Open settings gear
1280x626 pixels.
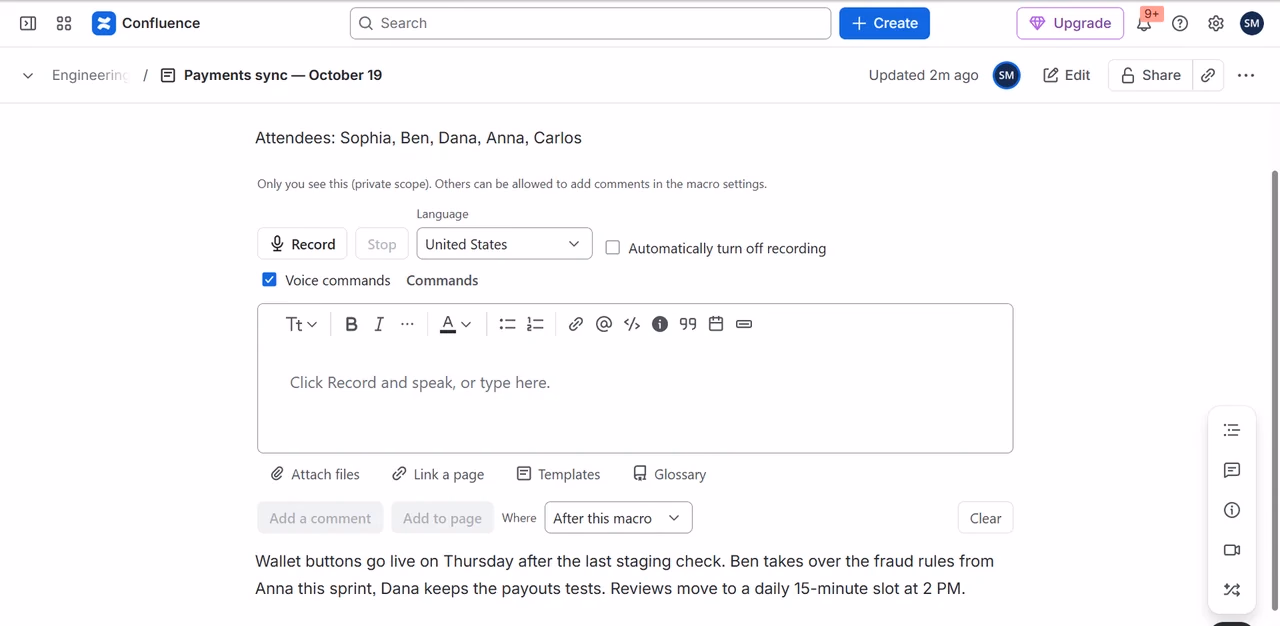[x=1216, y=23]
